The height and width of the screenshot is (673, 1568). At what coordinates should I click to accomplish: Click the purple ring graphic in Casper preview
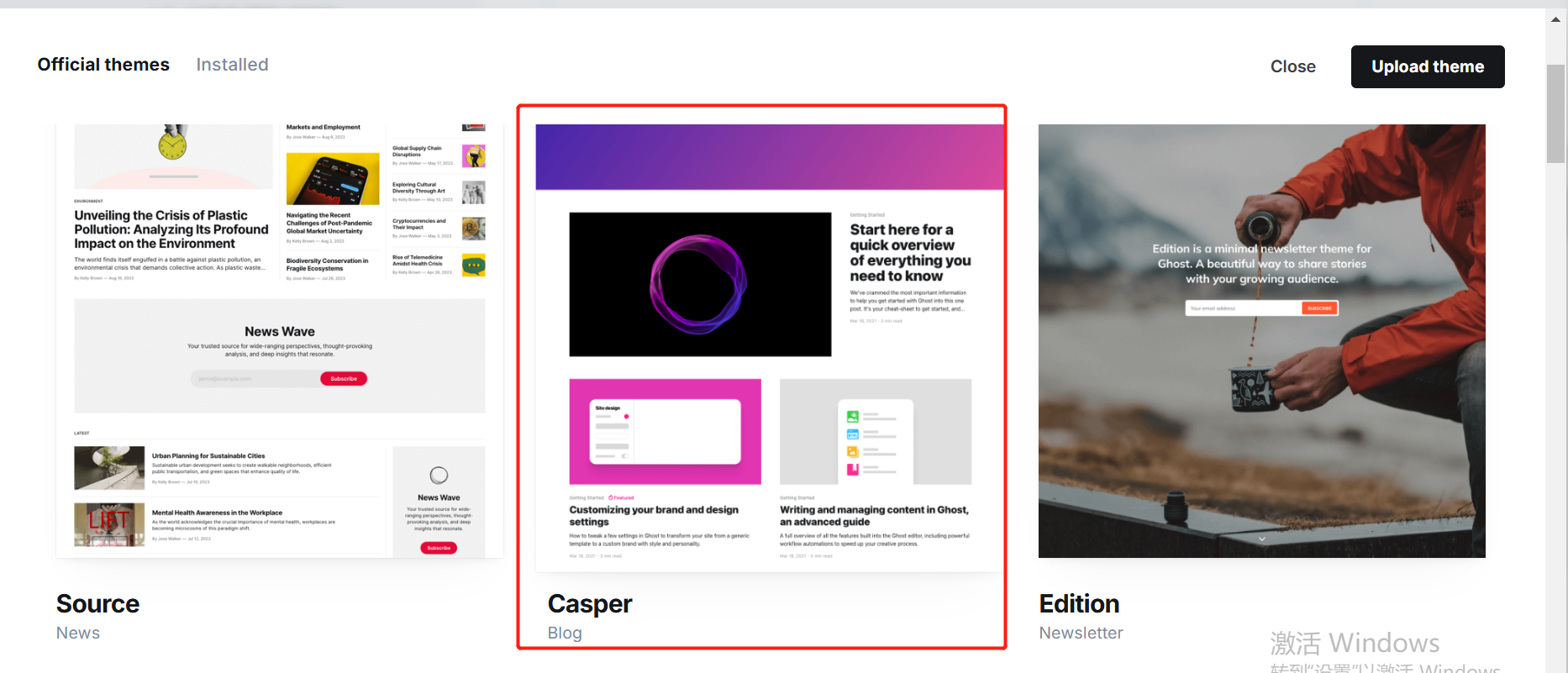pyautogui.click(x=698, y=284)
